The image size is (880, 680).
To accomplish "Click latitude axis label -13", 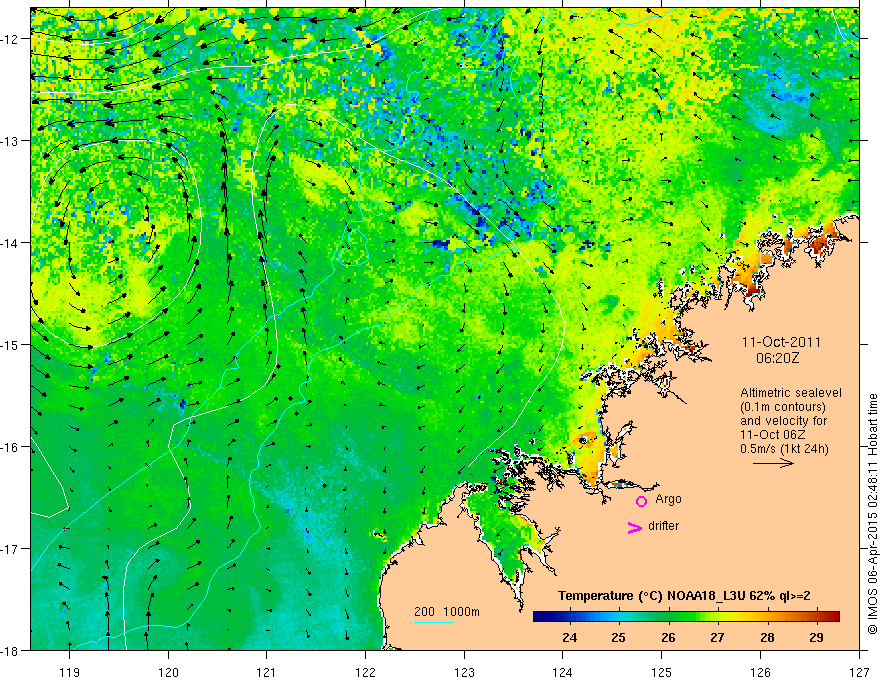I will [11, 141].
